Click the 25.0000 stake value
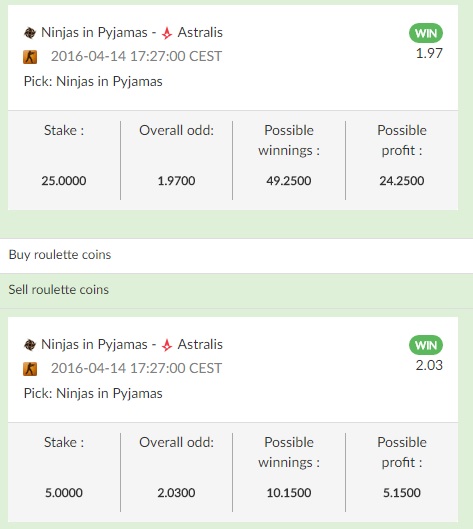The height and width of the screenshot is (529, 473). pyautogui.click(x=64, y=181)
